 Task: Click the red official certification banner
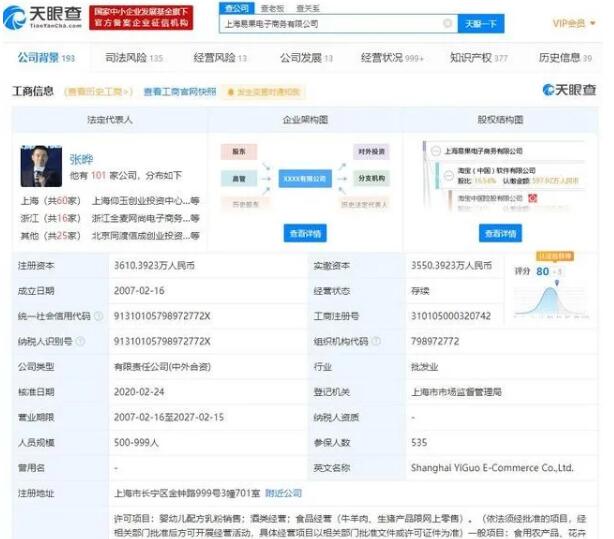tap(141, 18)
